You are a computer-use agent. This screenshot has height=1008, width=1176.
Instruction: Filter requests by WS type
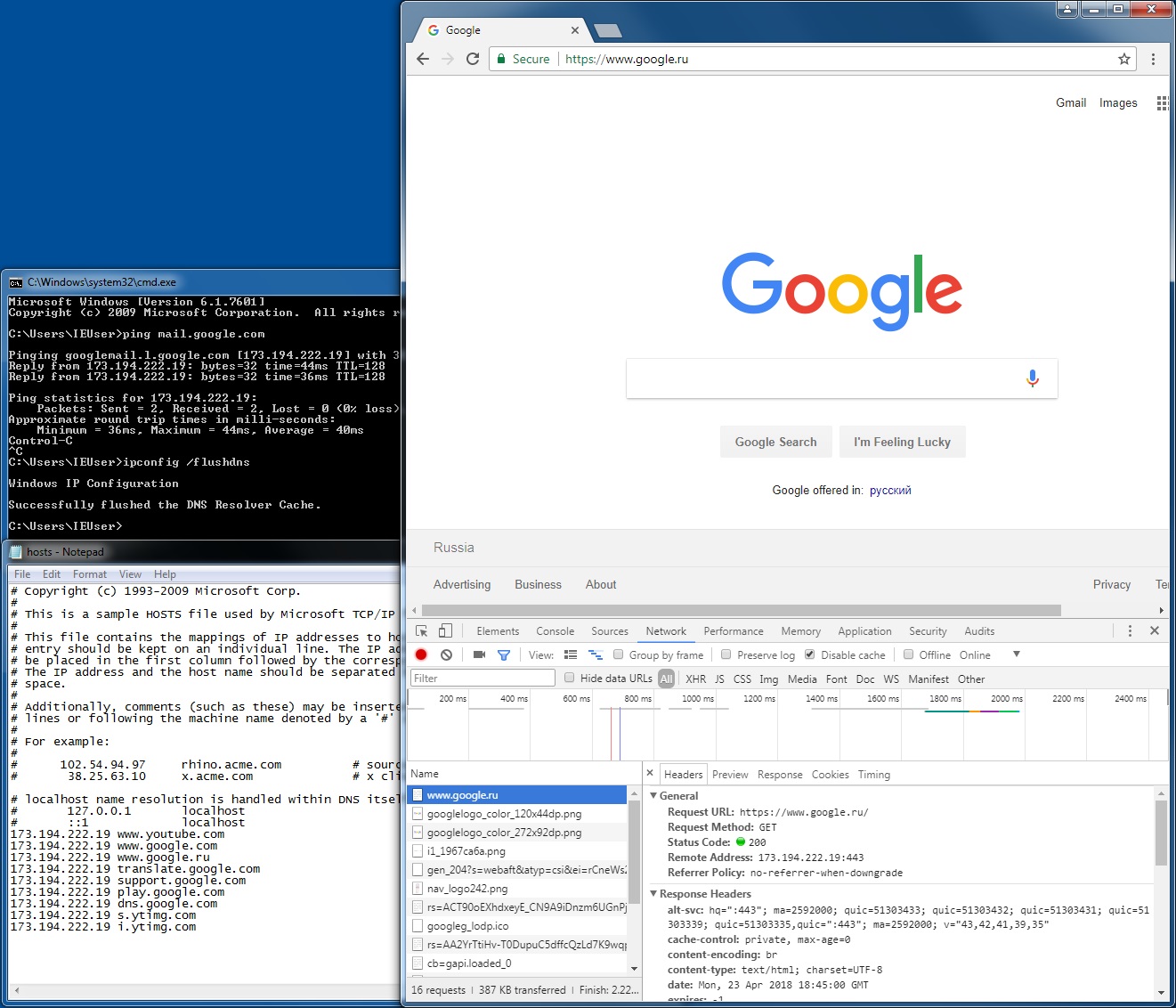pyautogui.click(x=891, y=679)
